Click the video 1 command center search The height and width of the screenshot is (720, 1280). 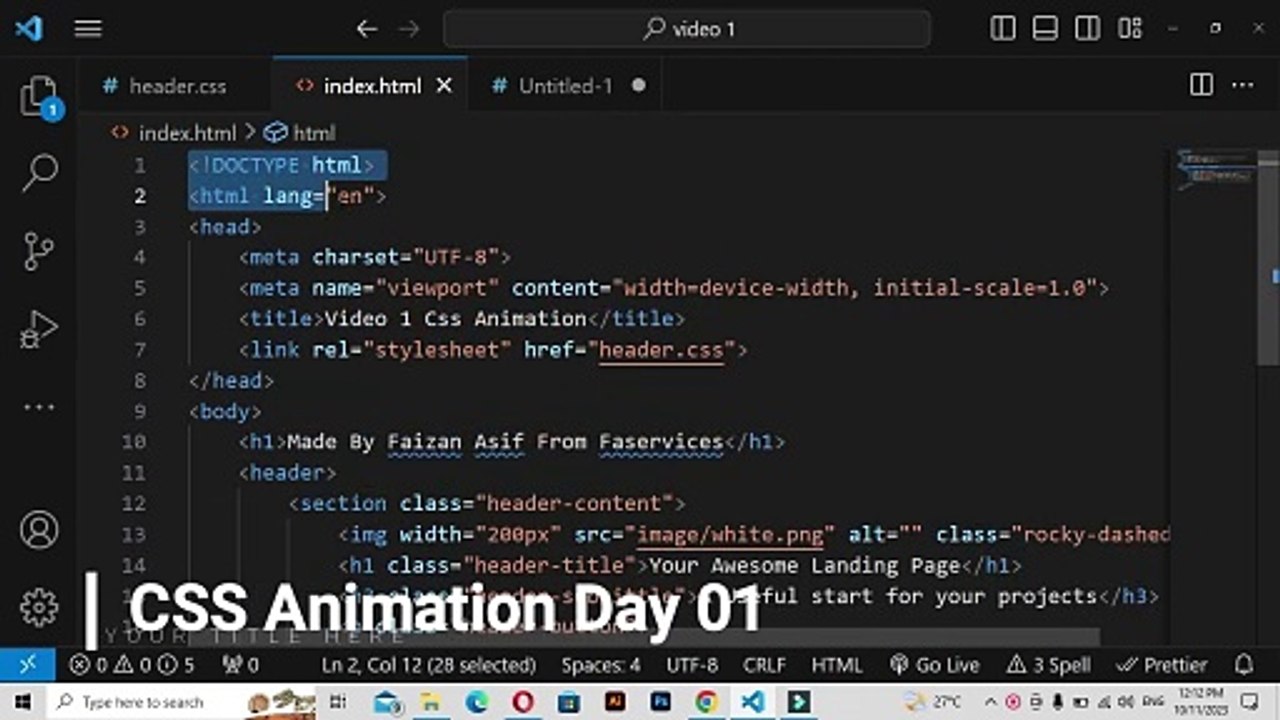tap(687, 29)
